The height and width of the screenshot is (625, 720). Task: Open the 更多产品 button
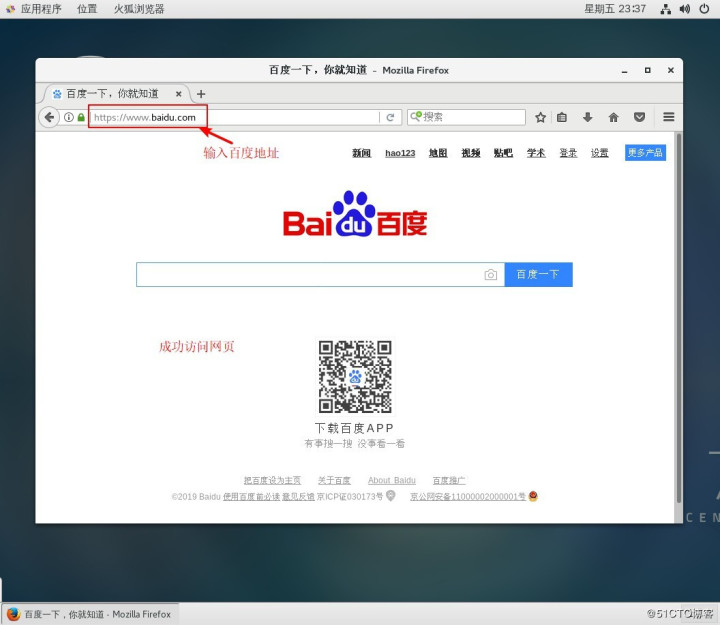[x=645, y=152]
